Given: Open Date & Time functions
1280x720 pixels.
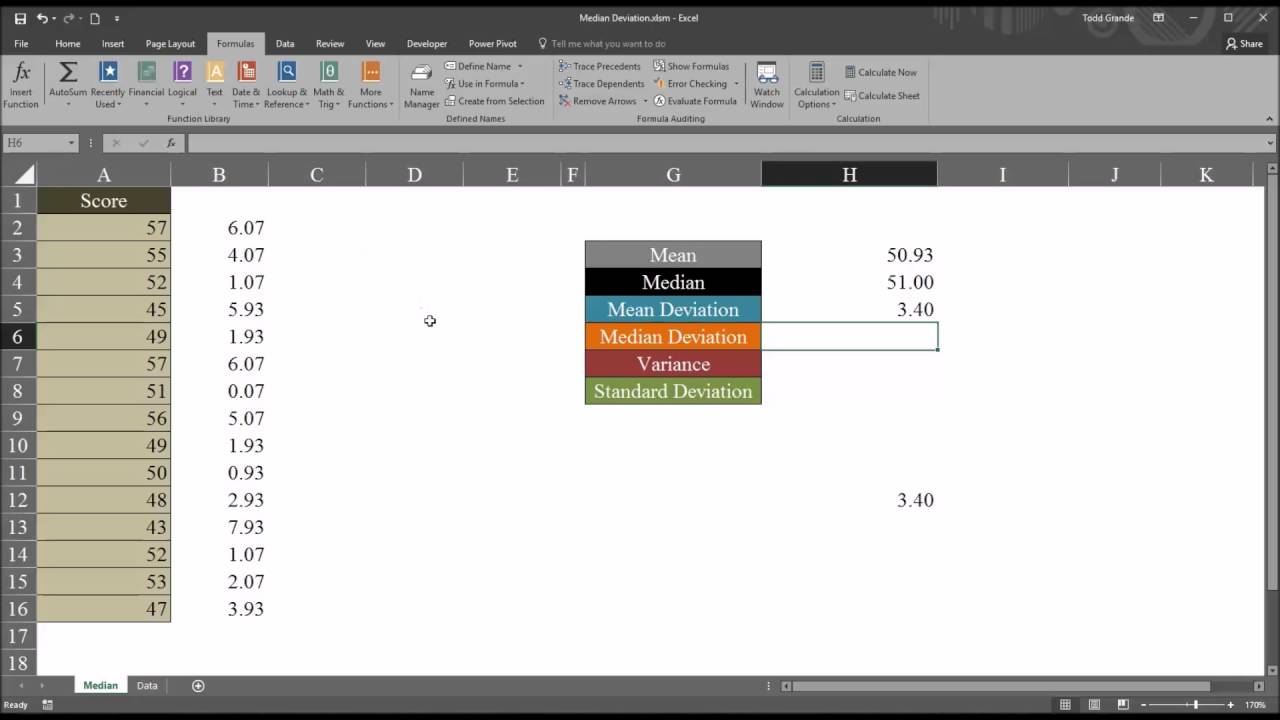Looking at the screenshot, I should point(246,85).
